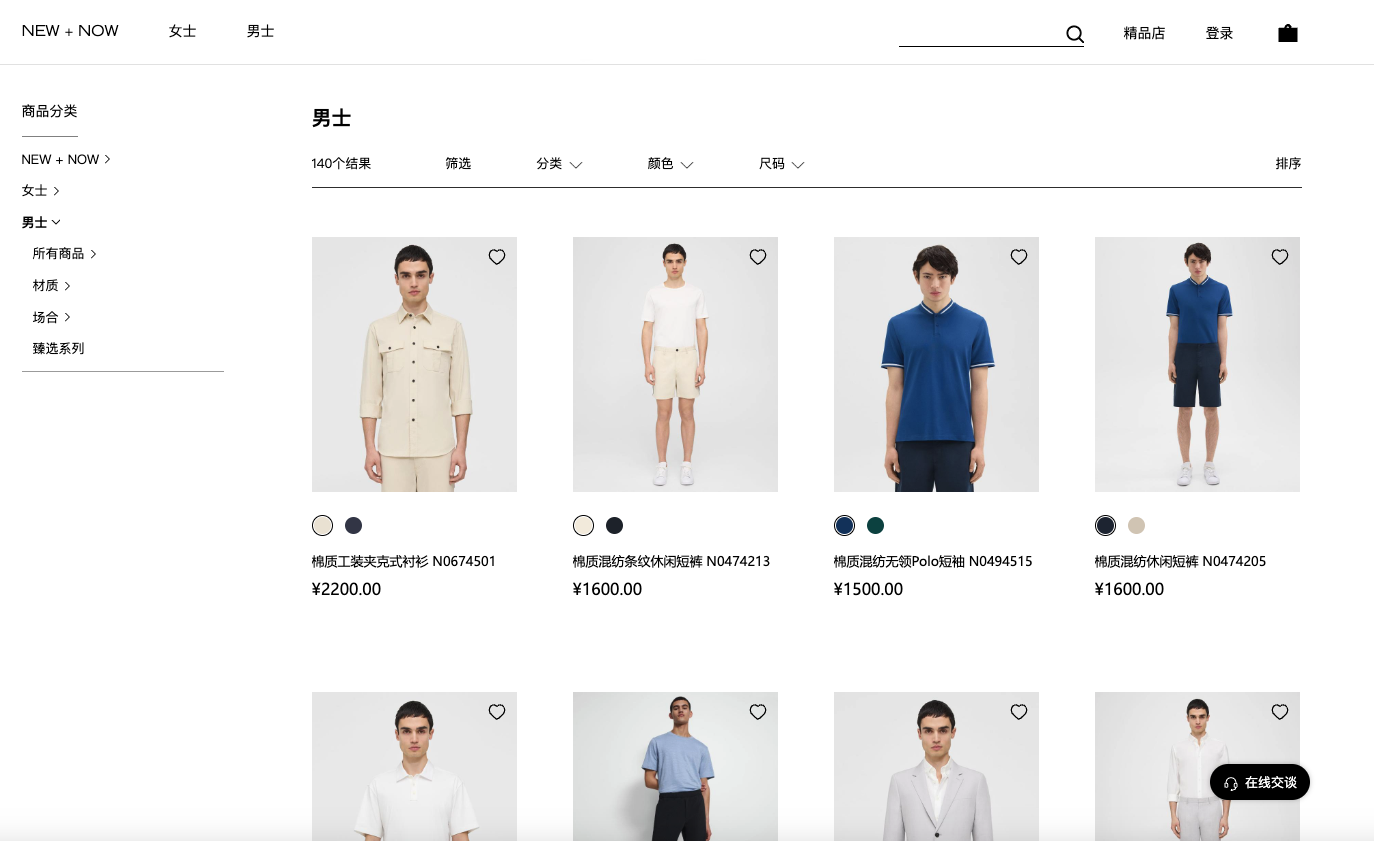Click 登录 to sign in

point(1219,33)
